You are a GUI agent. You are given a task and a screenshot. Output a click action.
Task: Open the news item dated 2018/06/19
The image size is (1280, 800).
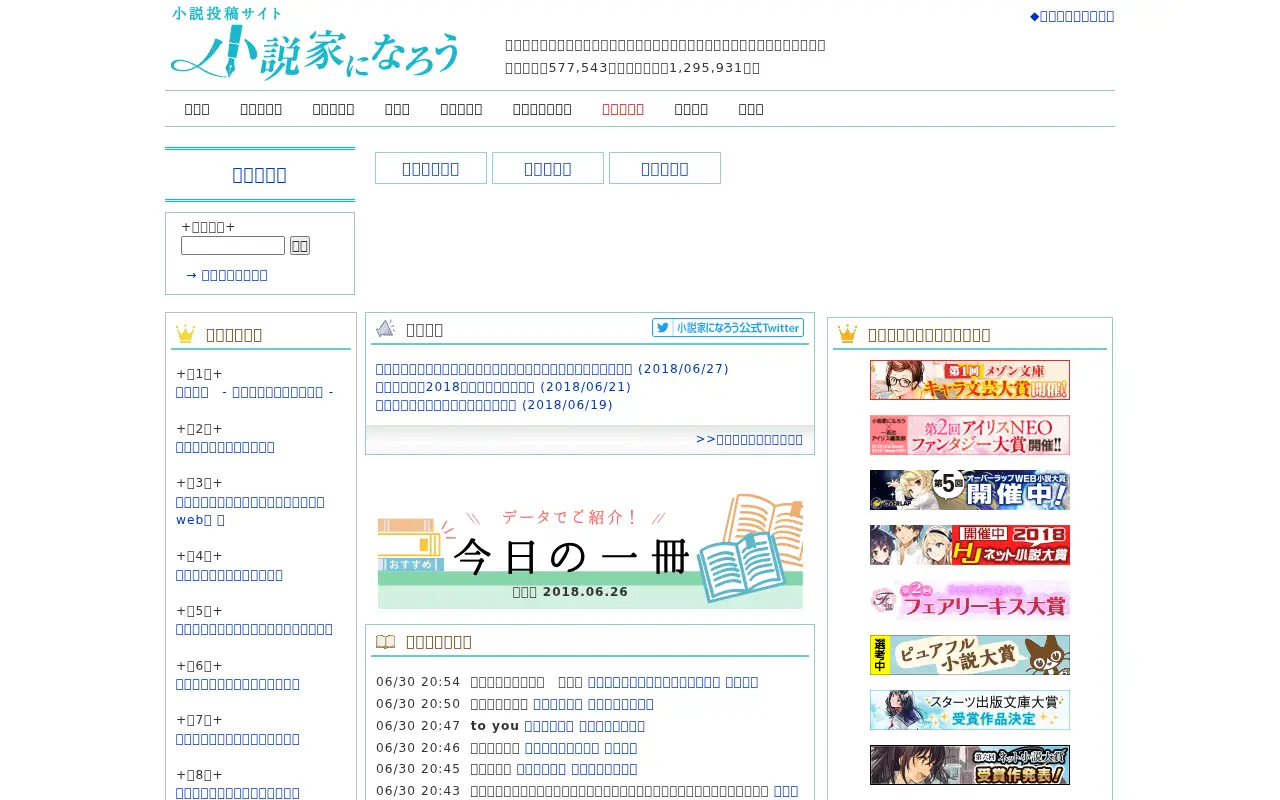click(494, 405)
